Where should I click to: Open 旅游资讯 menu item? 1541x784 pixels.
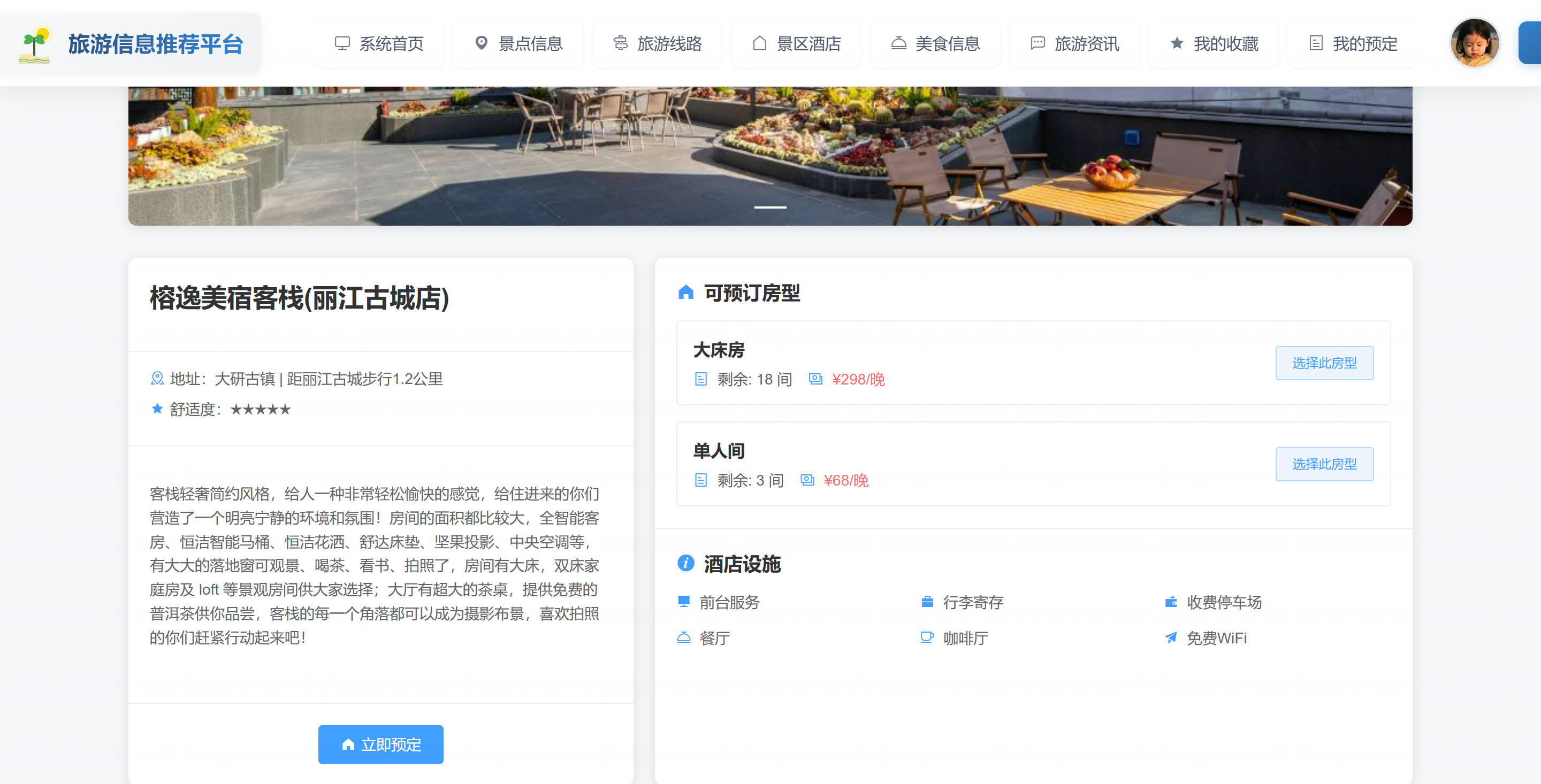click(1074, 44)
